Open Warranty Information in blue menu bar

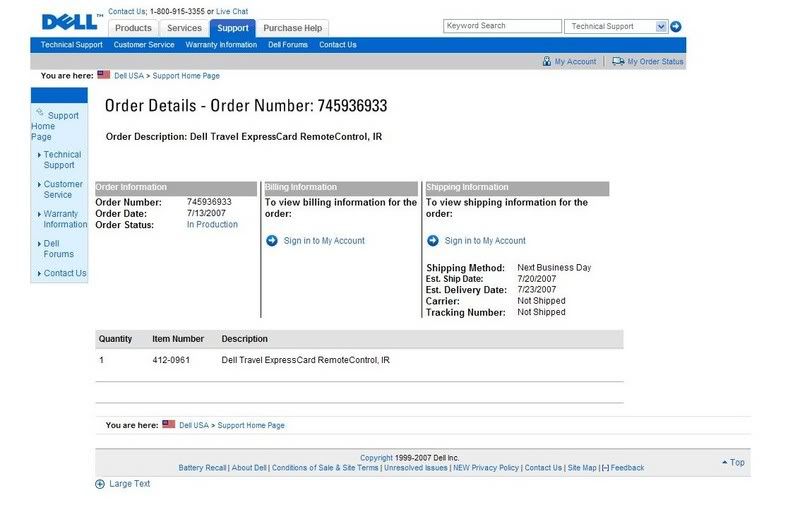(221, 45)
